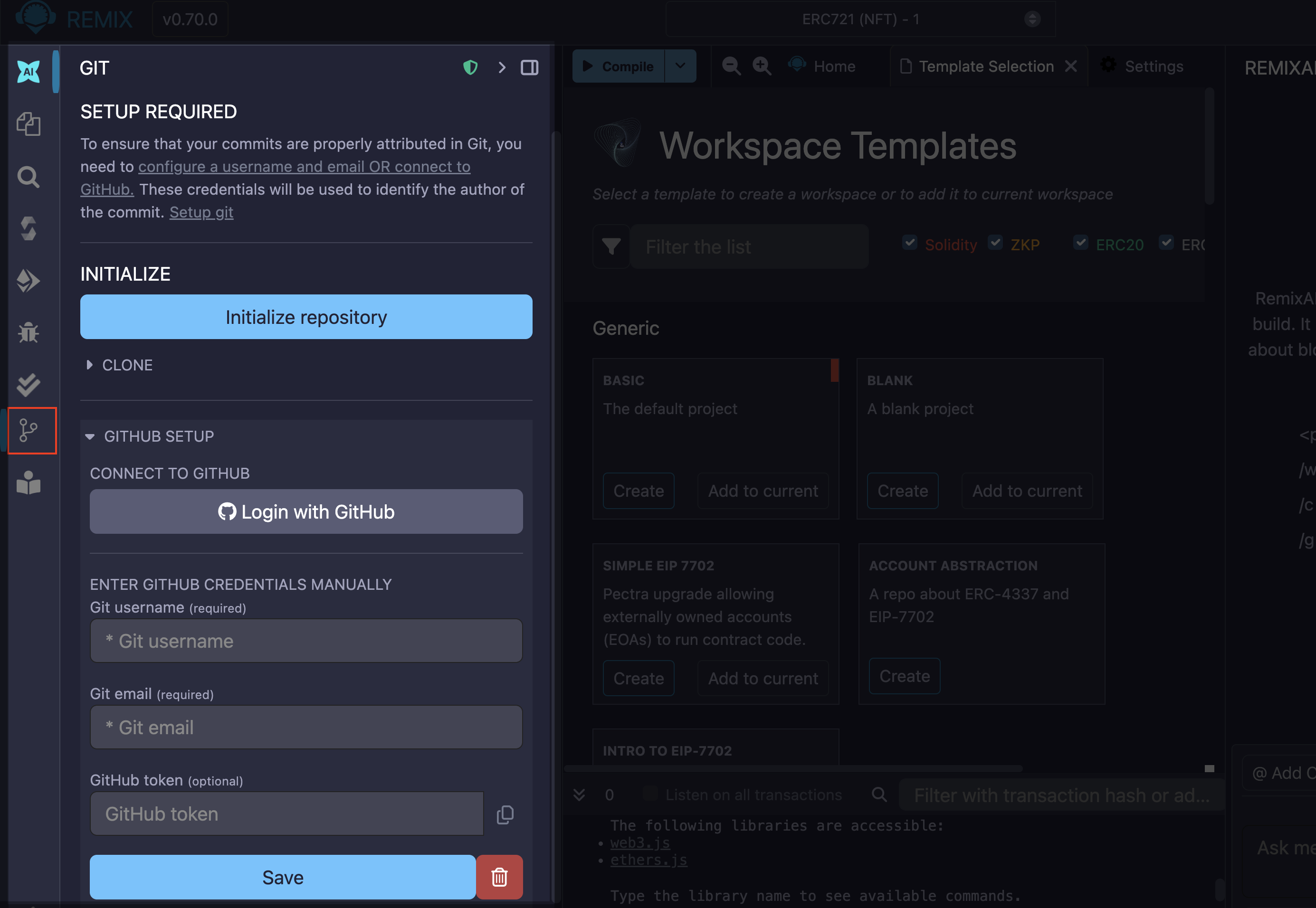Select the Git branch sidebar icon
Image resolution: width=1316 pixels, height=908 pixels.
tap(29, 431)
